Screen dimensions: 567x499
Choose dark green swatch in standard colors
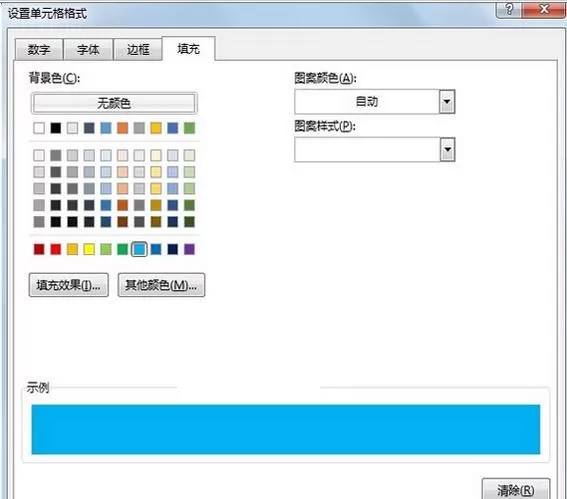pos(123,249)
